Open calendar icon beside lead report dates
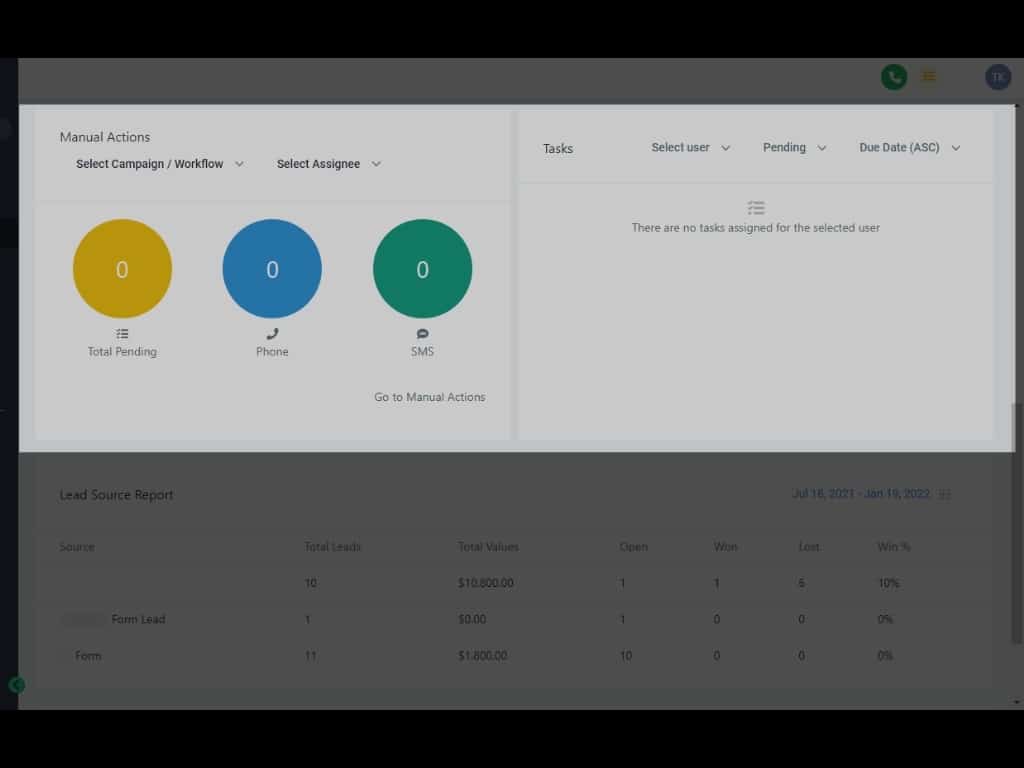 click(x=946, y=494)
